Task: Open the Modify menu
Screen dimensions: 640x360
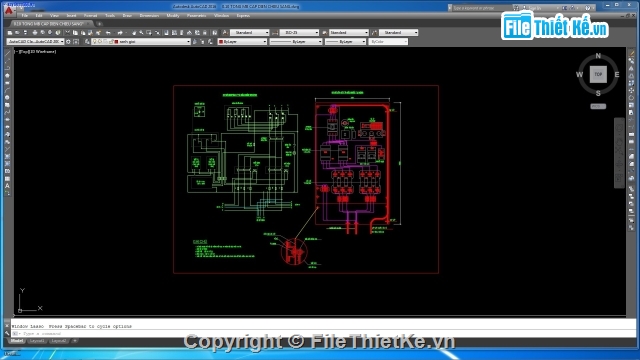Action: click(173, 16)
